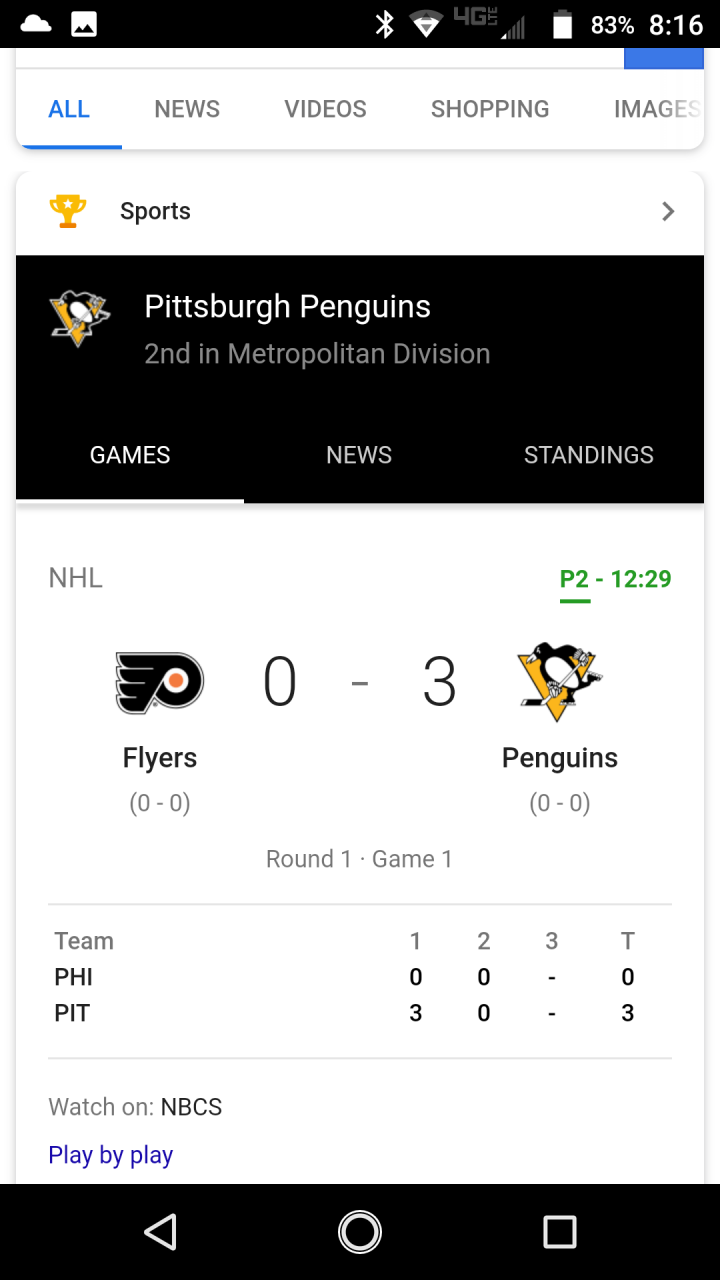Screen dimensions: 720x1280
Task: Switch to the STANDINGS tab
Action: coord(589,455)
